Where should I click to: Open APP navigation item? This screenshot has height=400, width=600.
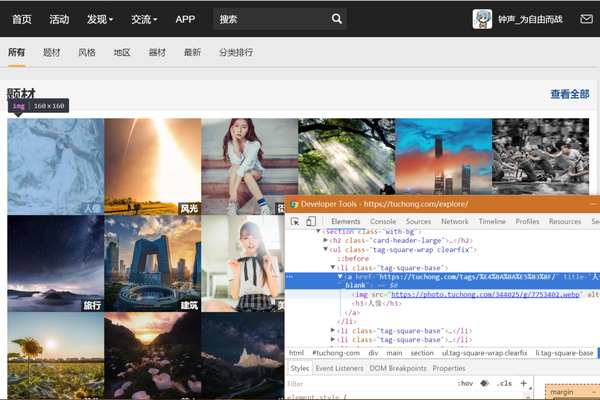point(185,19)
